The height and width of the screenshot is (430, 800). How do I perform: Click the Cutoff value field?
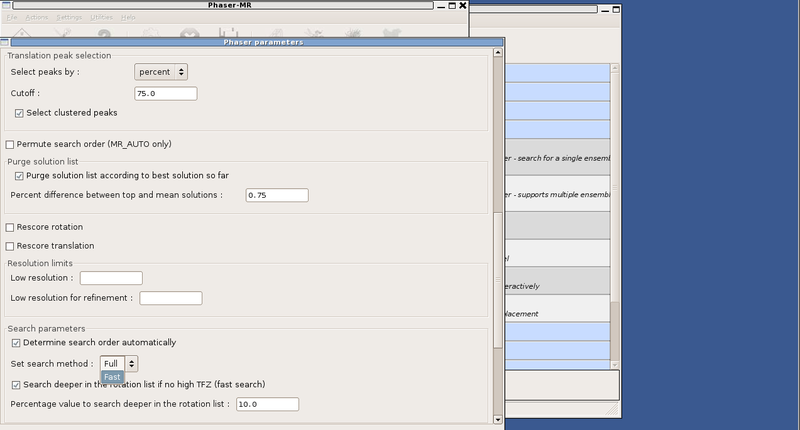pos(165,94)
